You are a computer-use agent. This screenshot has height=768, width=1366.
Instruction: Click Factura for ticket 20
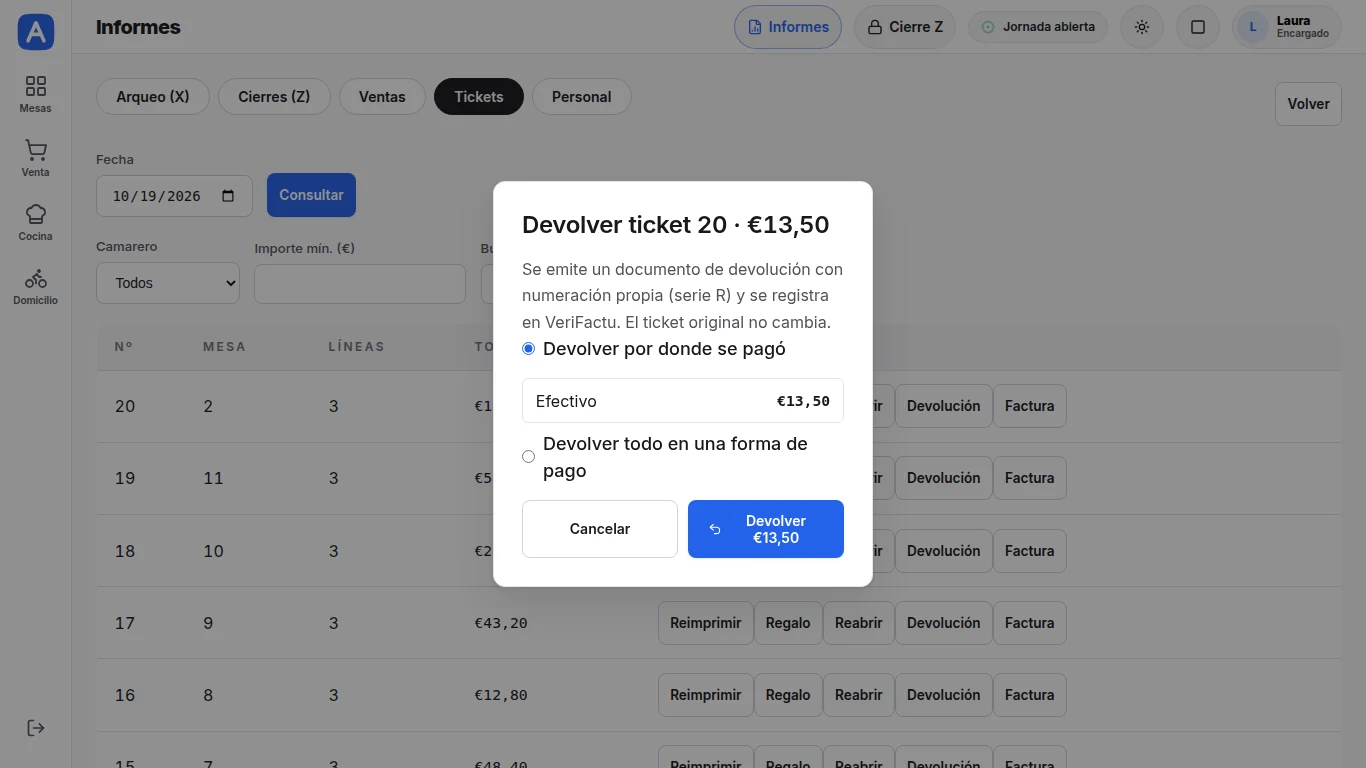click(1030, 406)
